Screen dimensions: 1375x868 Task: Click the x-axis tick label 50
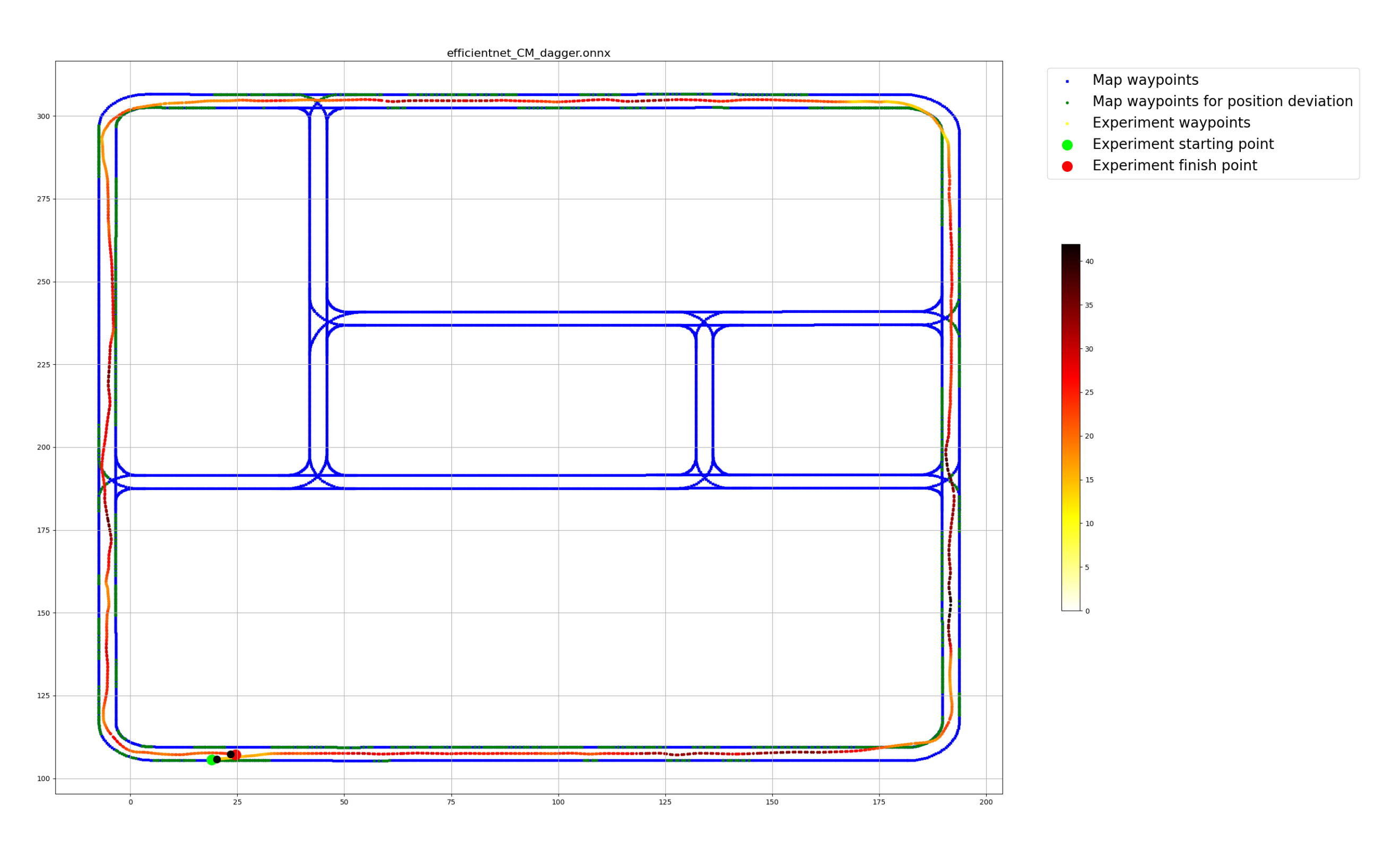(344, 802)
